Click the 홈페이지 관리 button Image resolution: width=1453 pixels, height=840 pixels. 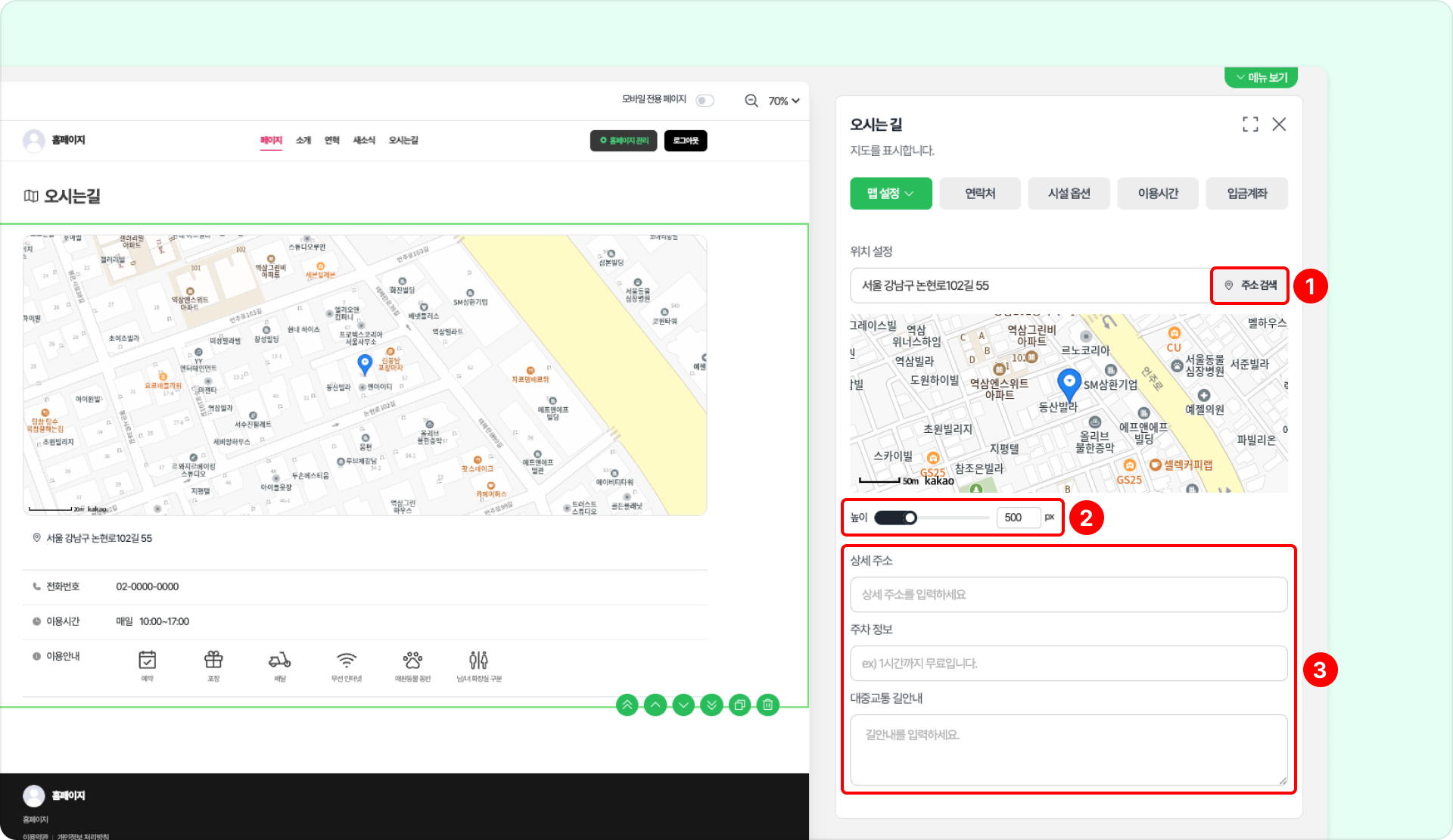tap(624, 141)
